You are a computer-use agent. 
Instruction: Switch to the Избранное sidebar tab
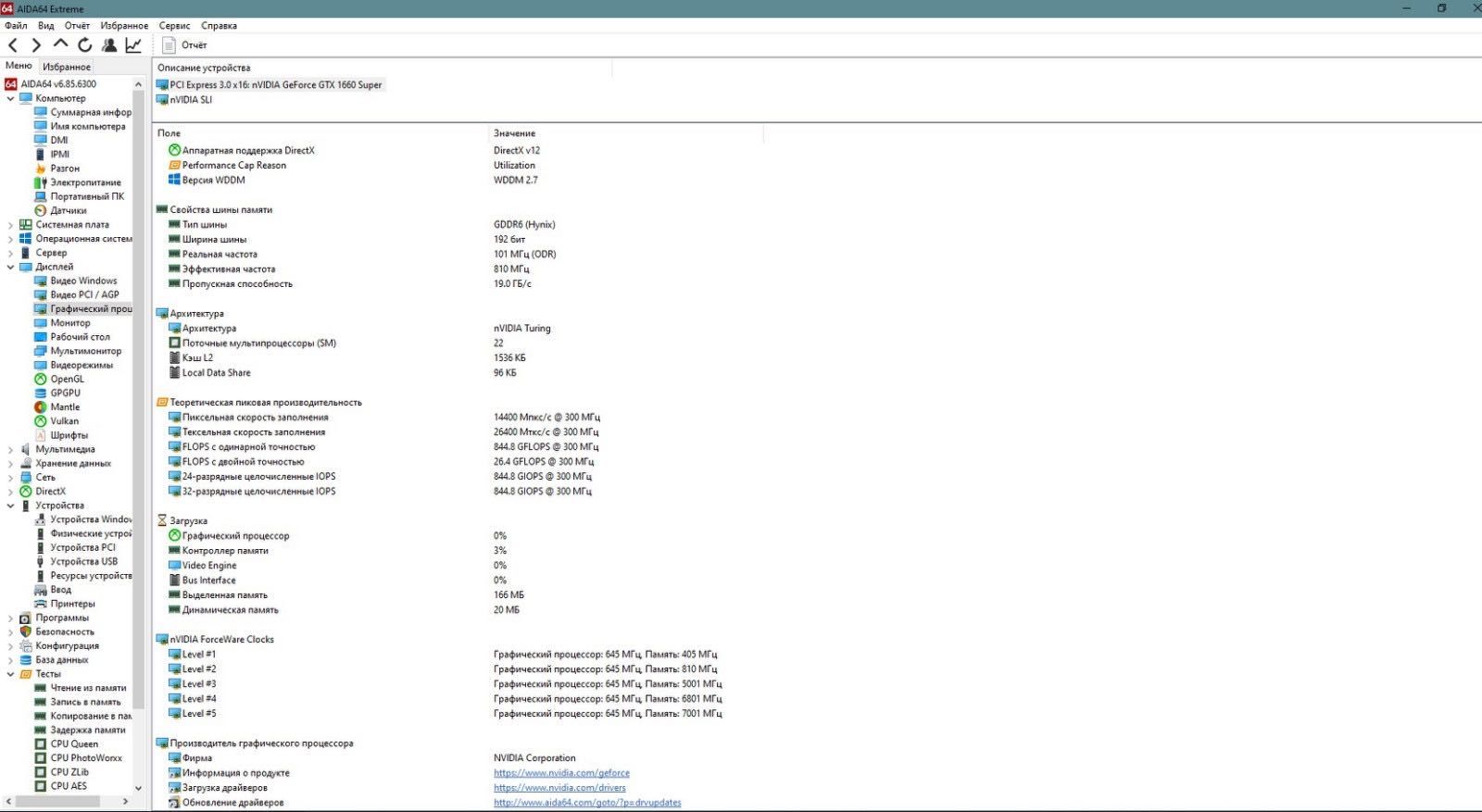[x=67, y=67]
